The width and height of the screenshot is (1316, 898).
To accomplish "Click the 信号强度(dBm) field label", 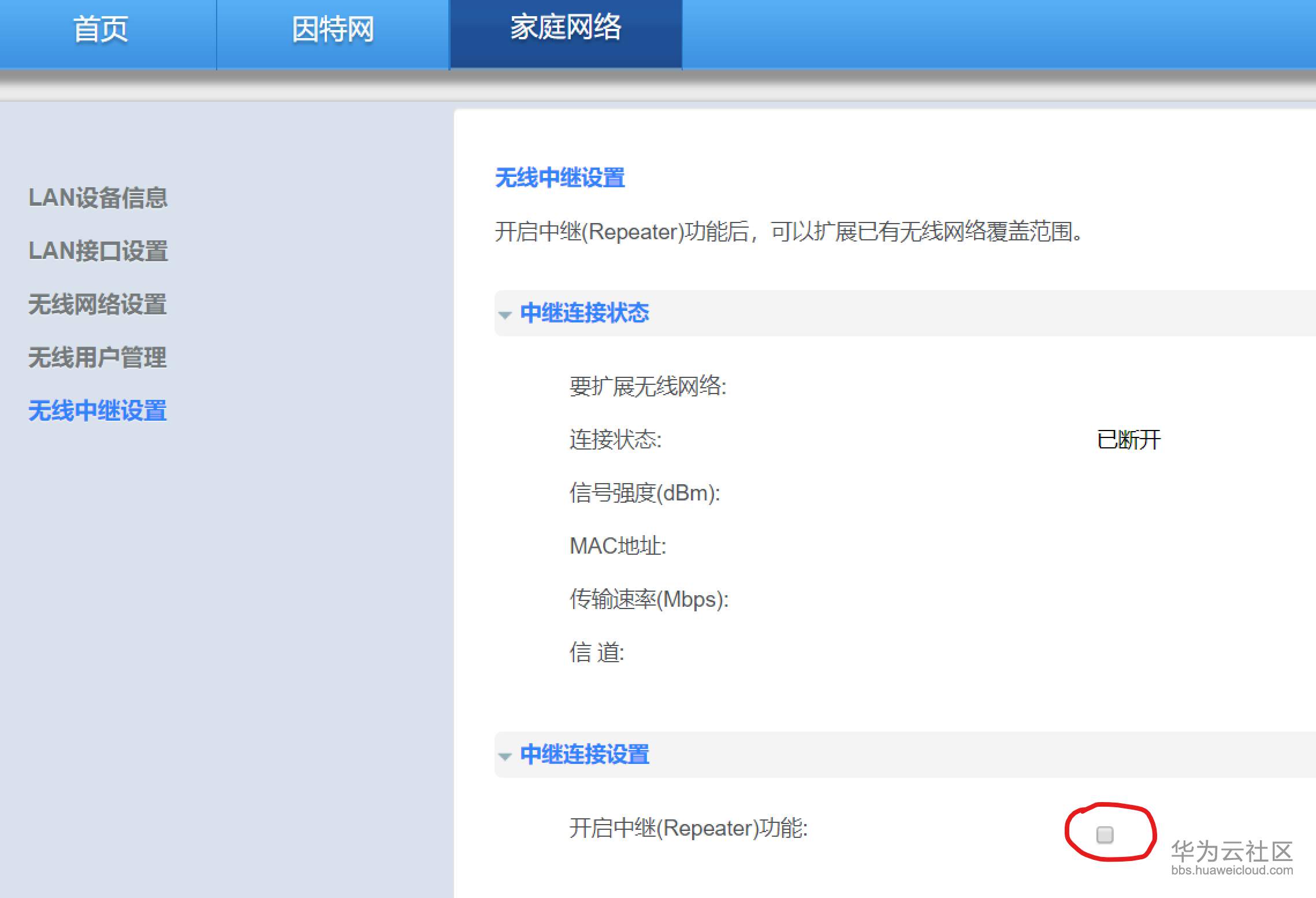I will pos(645,493).
